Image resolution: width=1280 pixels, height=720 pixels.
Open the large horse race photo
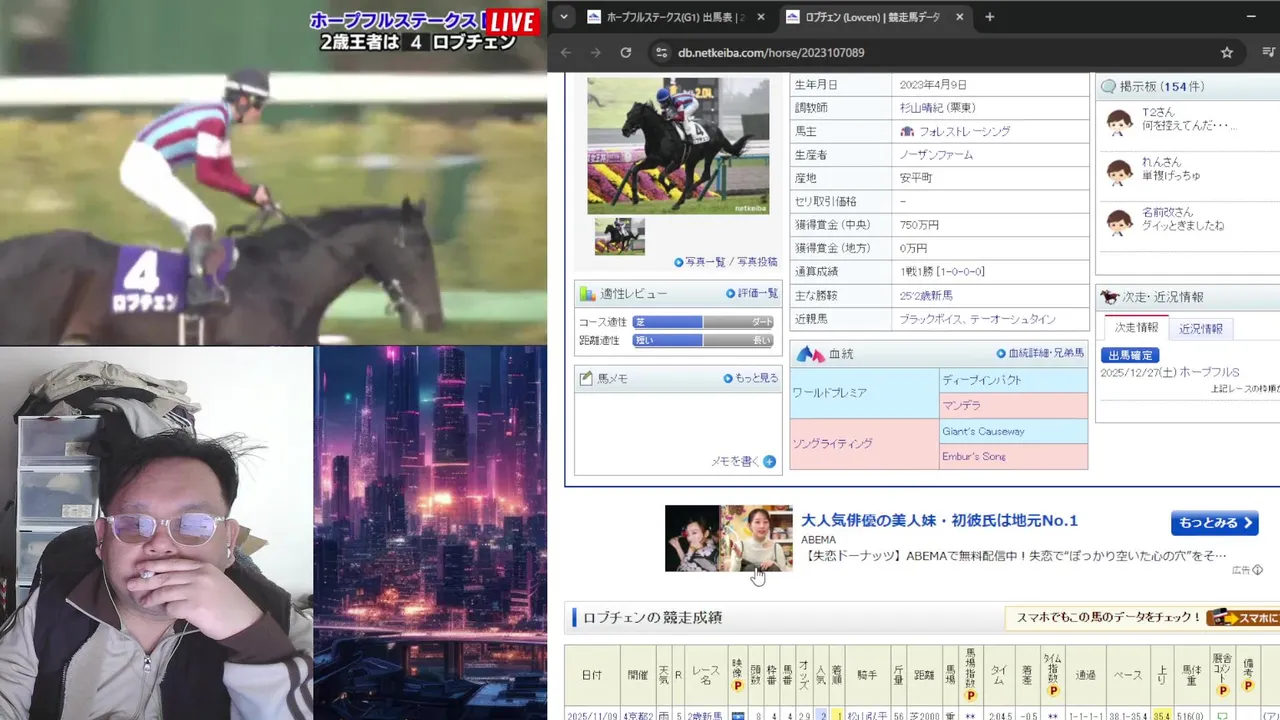tap(678, 146)
